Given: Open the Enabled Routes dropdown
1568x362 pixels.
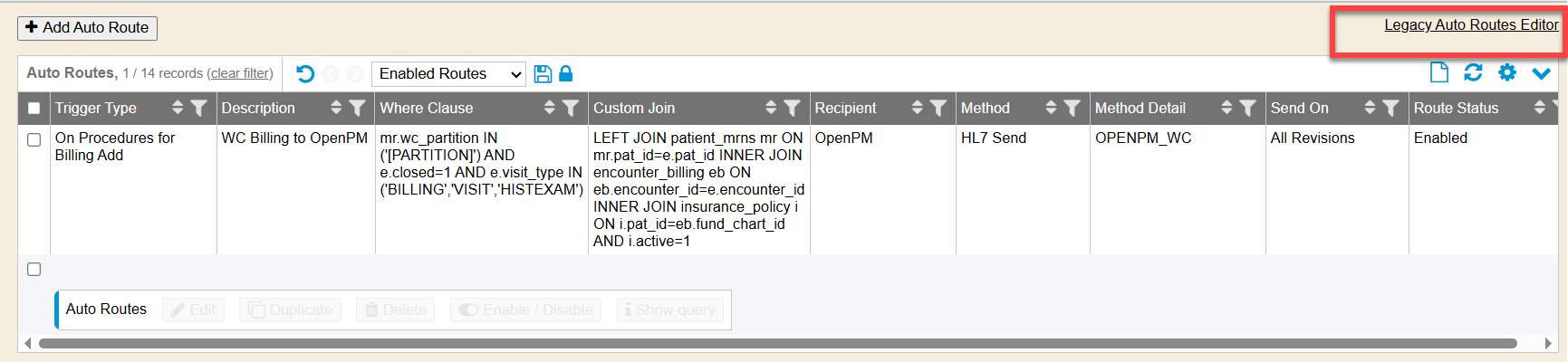Looking at the screenshot, I should click(449, 74).
